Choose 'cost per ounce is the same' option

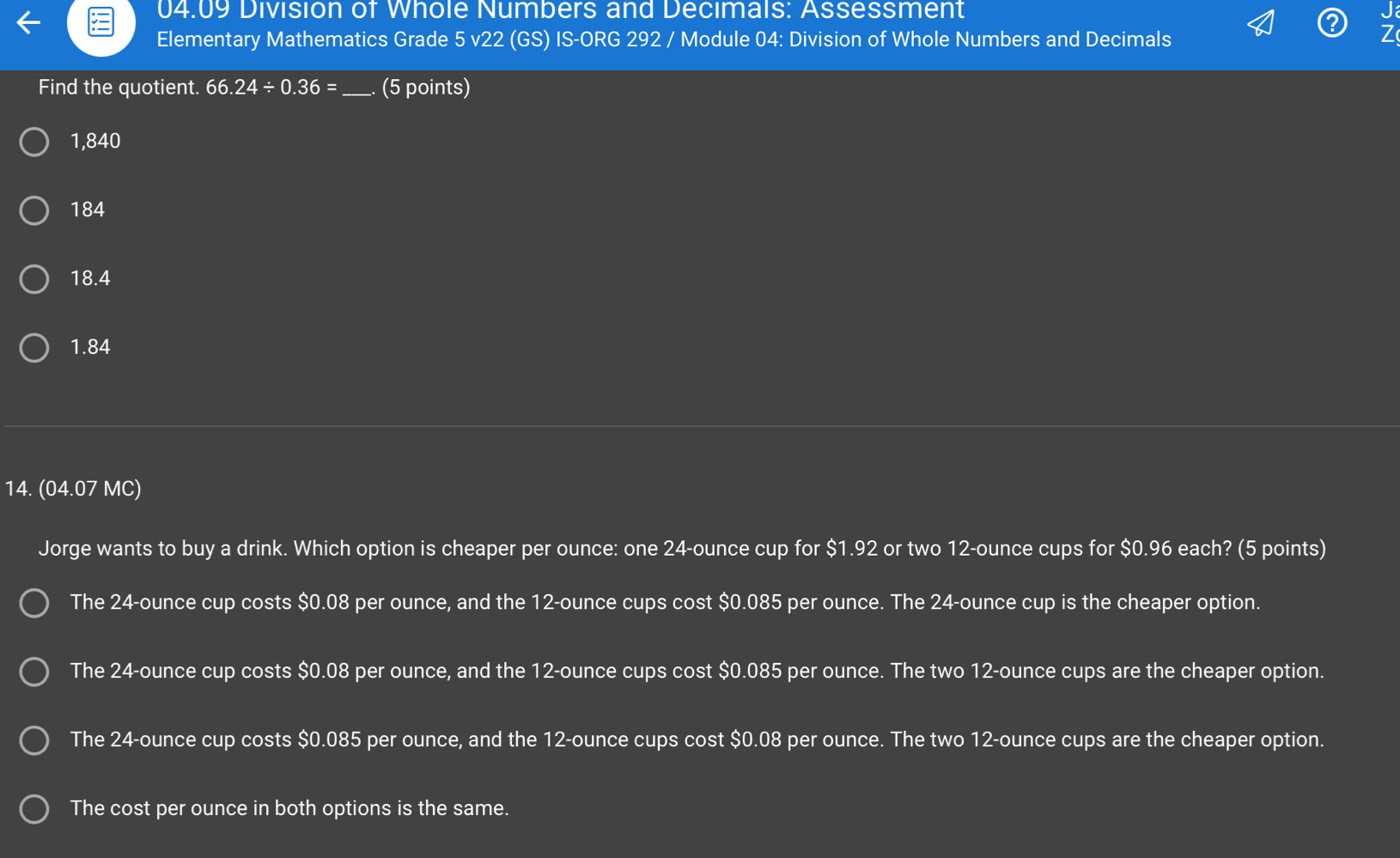[34, 809]
